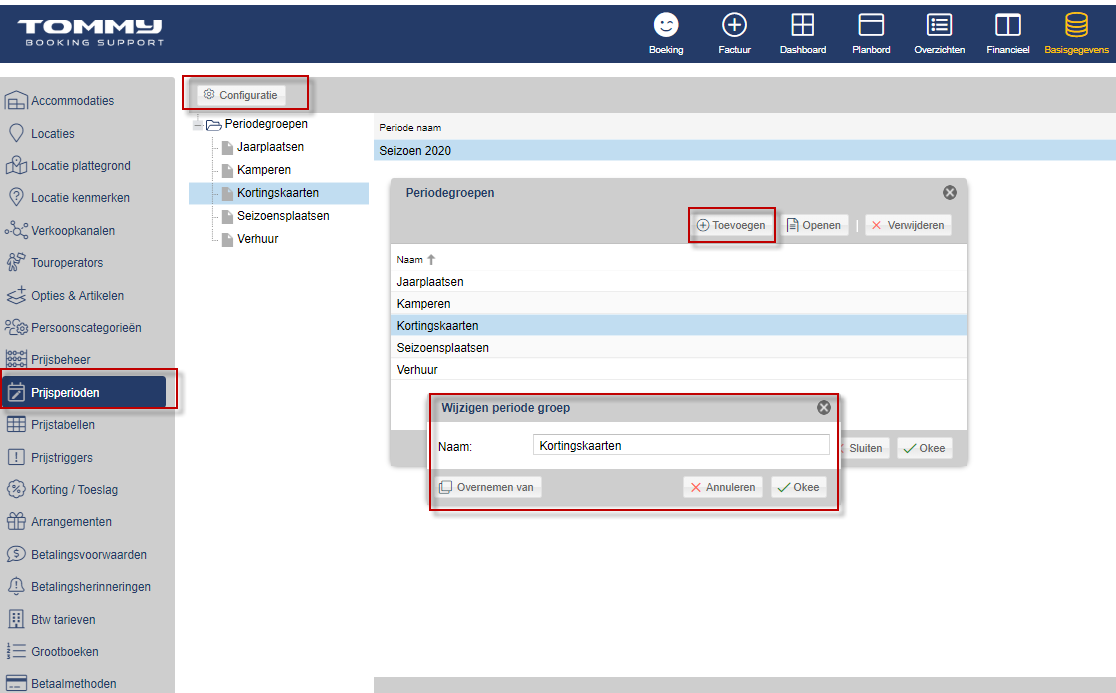Go to Dashboard in top bar
Screen dimensions: 1116x693
tap(803, 34)
